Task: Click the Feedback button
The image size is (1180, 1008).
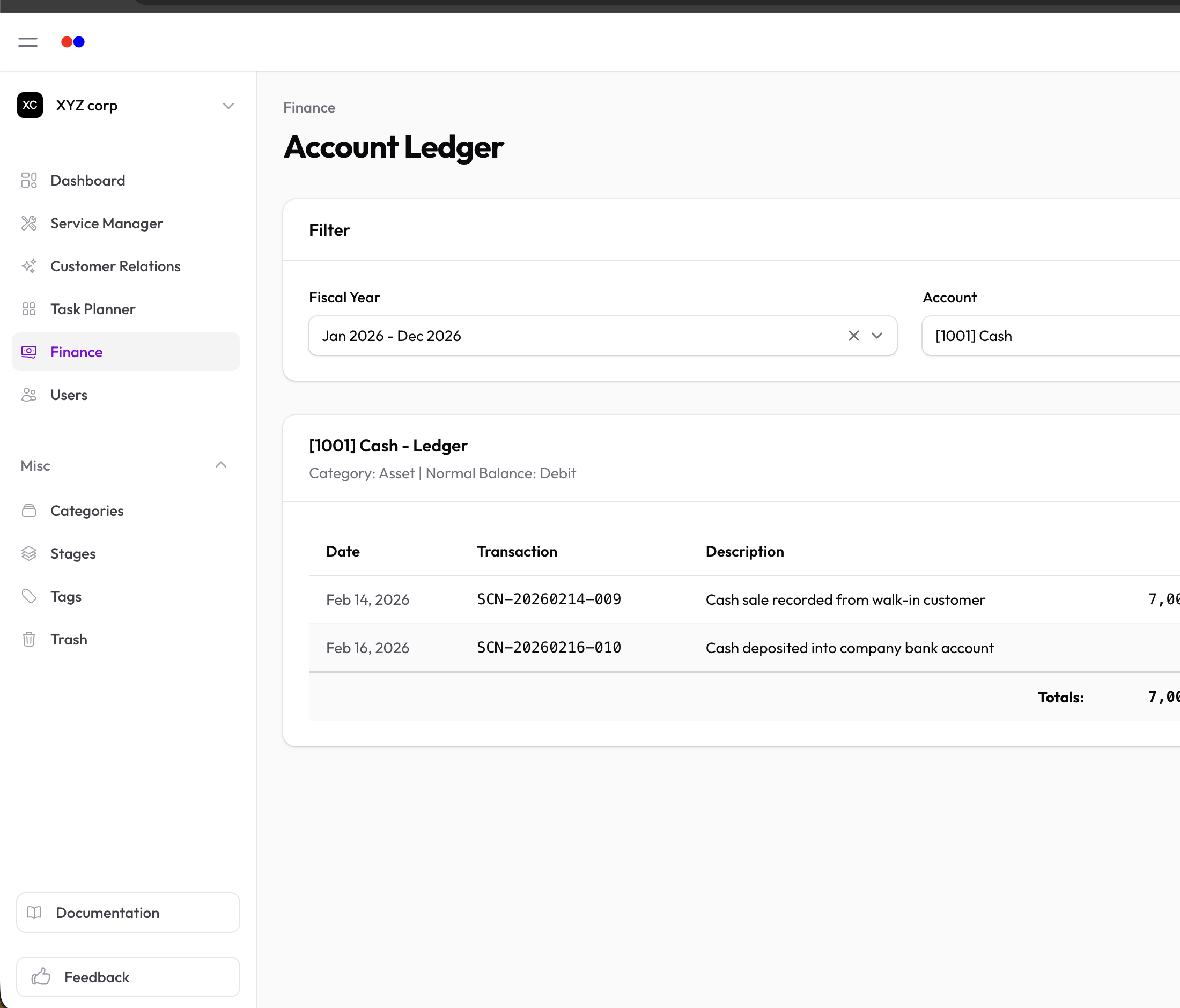Action: click(x=128, y=977)
